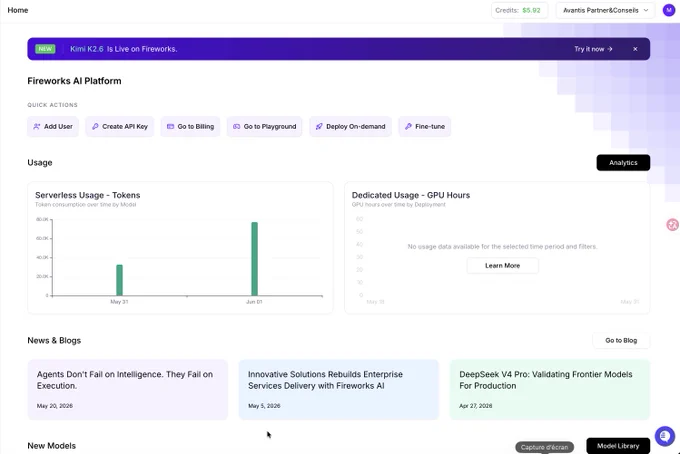
Task: Open the Analytics page
Action: pyautogui.click(x=623, y=163)
